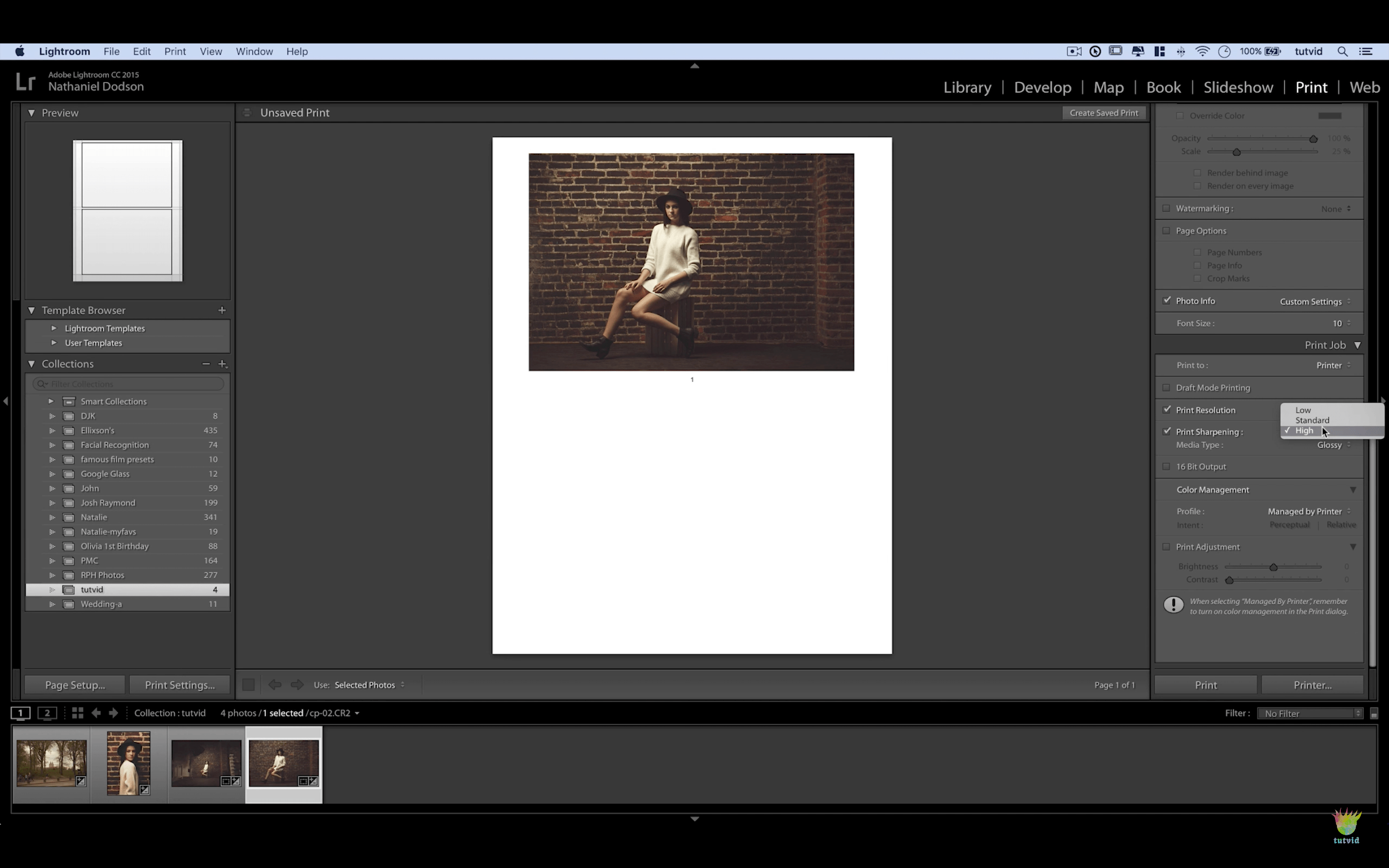Enable Draft Mode Printing
Screen dimensions: 1389x868
(1167, 388)
